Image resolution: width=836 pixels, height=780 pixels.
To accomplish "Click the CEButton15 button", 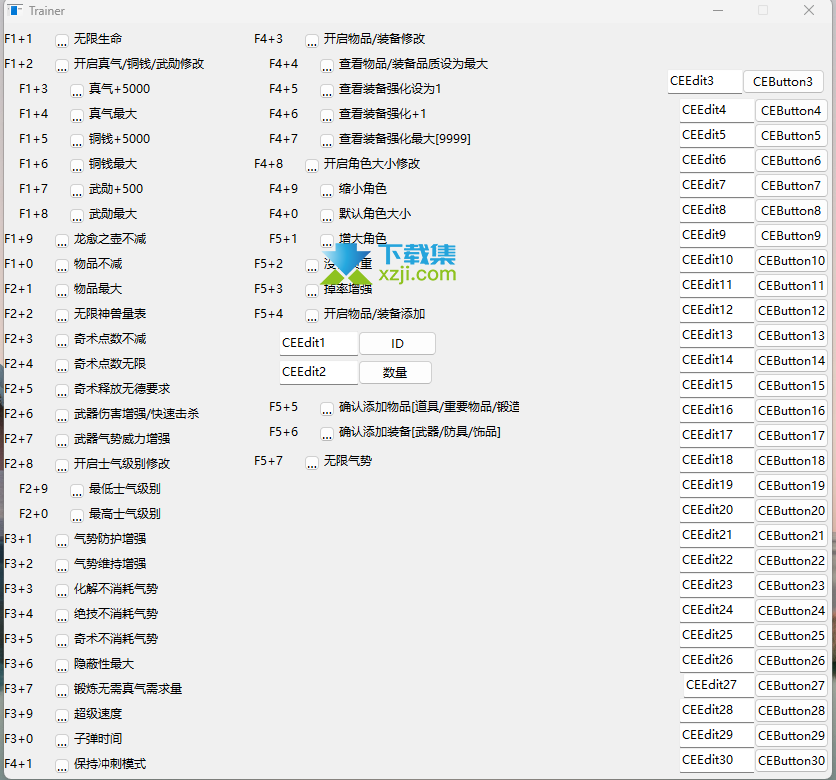I will tap(791, 385).
